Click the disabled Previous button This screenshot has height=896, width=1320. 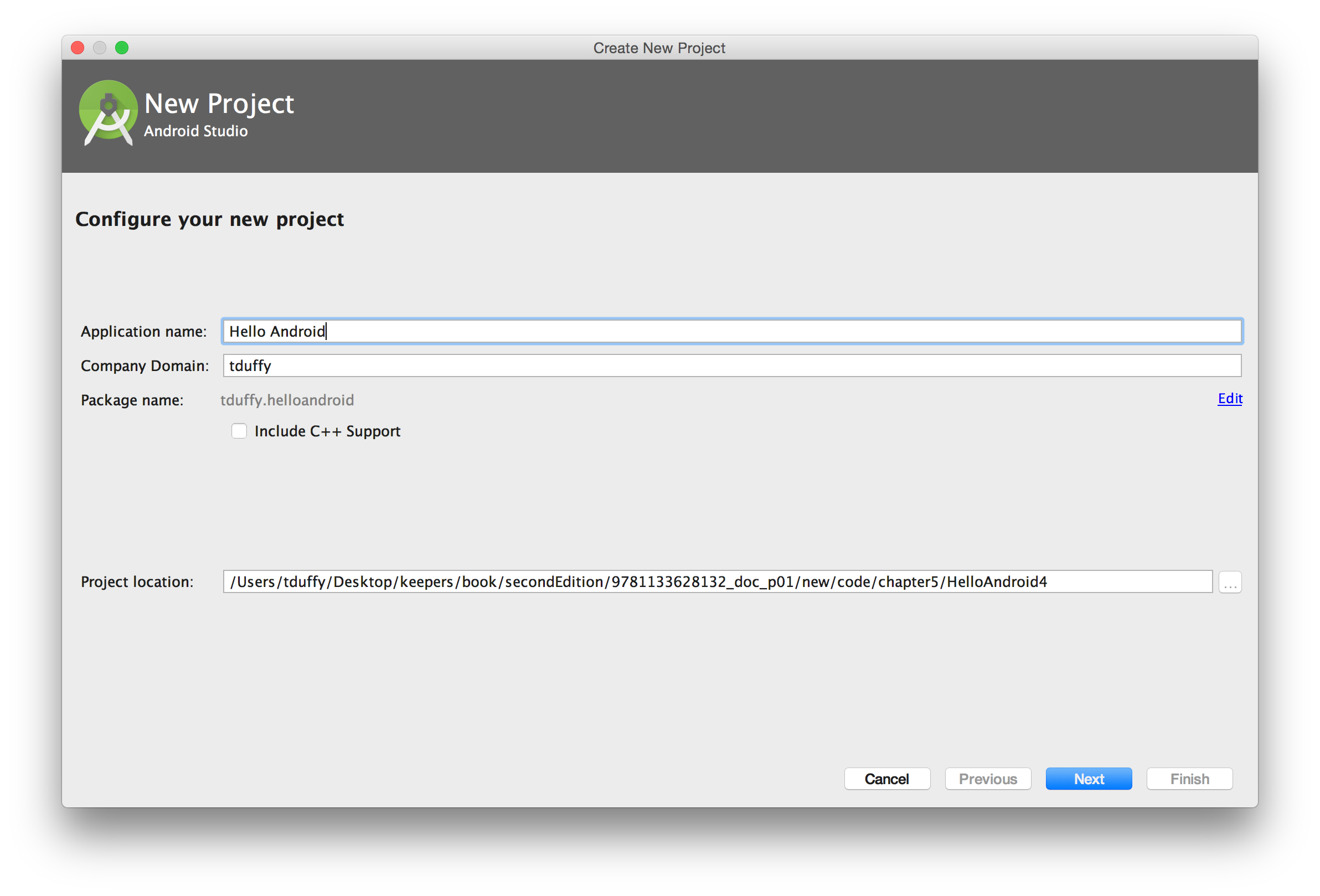[988, 779]
